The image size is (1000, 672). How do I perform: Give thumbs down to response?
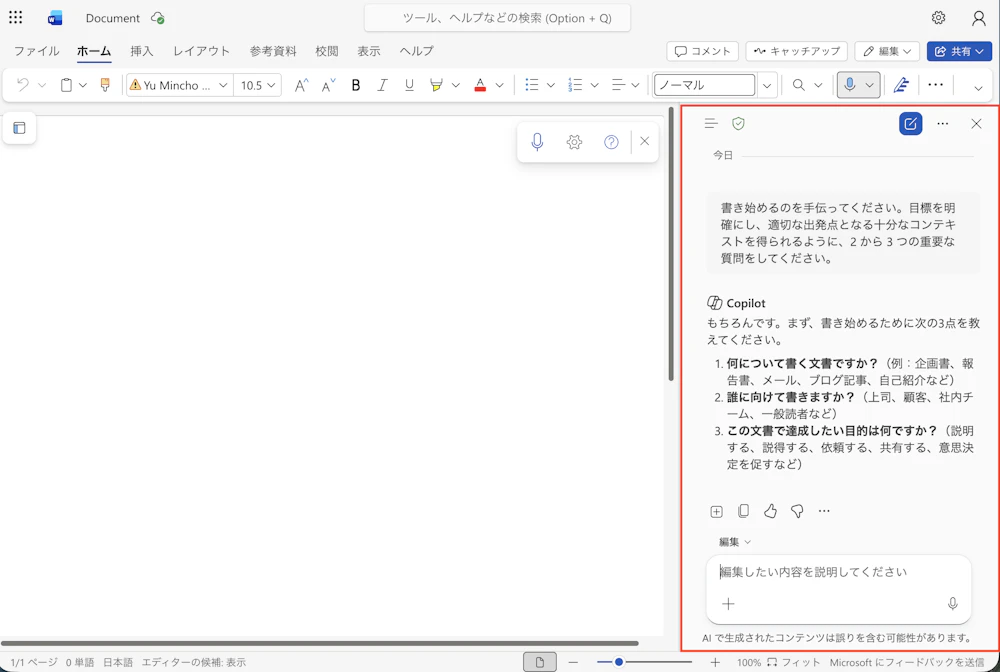pyautogui.click(x=797, y=511)
